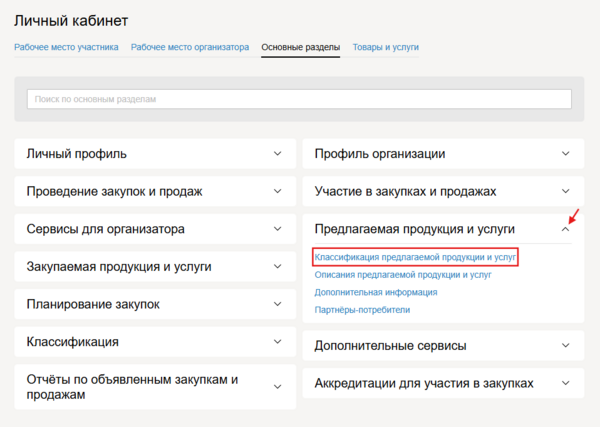Switch to the Товары и услуги tab
This screenshot has height=427, width=600.
(x=386, y=47)
